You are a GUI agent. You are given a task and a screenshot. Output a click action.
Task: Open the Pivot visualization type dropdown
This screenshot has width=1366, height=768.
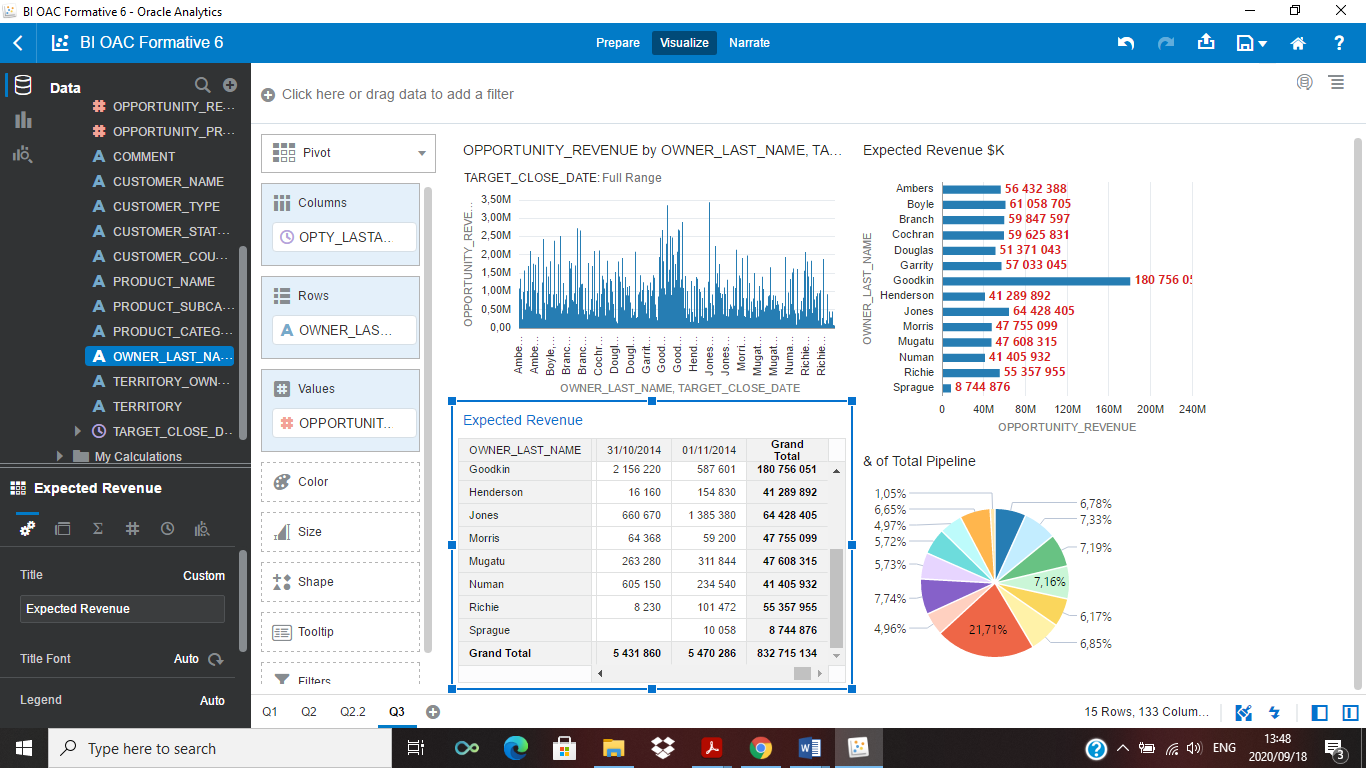[348, 153]
